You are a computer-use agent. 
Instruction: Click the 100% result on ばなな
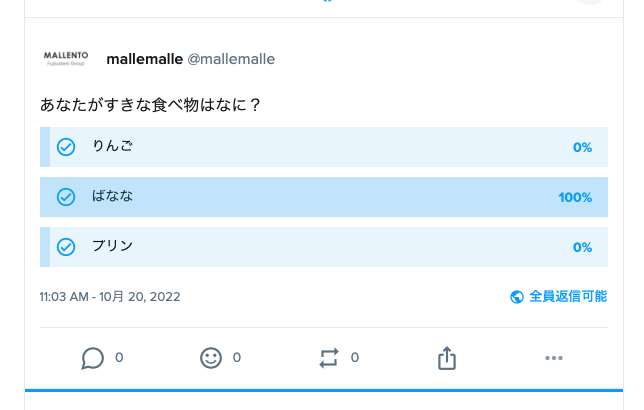pyautogui.click(x=575, y=197)
